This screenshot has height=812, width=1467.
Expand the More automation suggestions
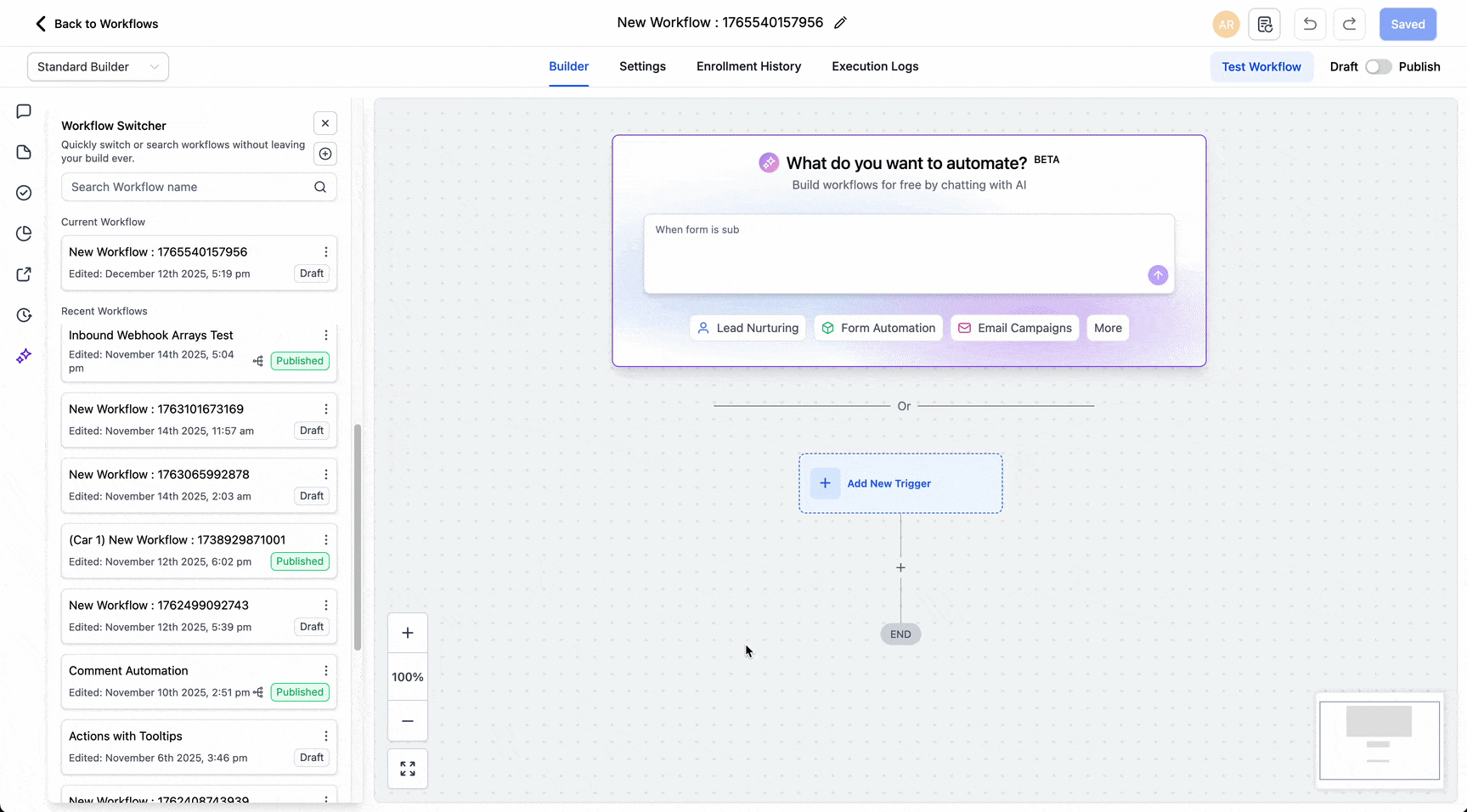click(x=1107, y=328)
